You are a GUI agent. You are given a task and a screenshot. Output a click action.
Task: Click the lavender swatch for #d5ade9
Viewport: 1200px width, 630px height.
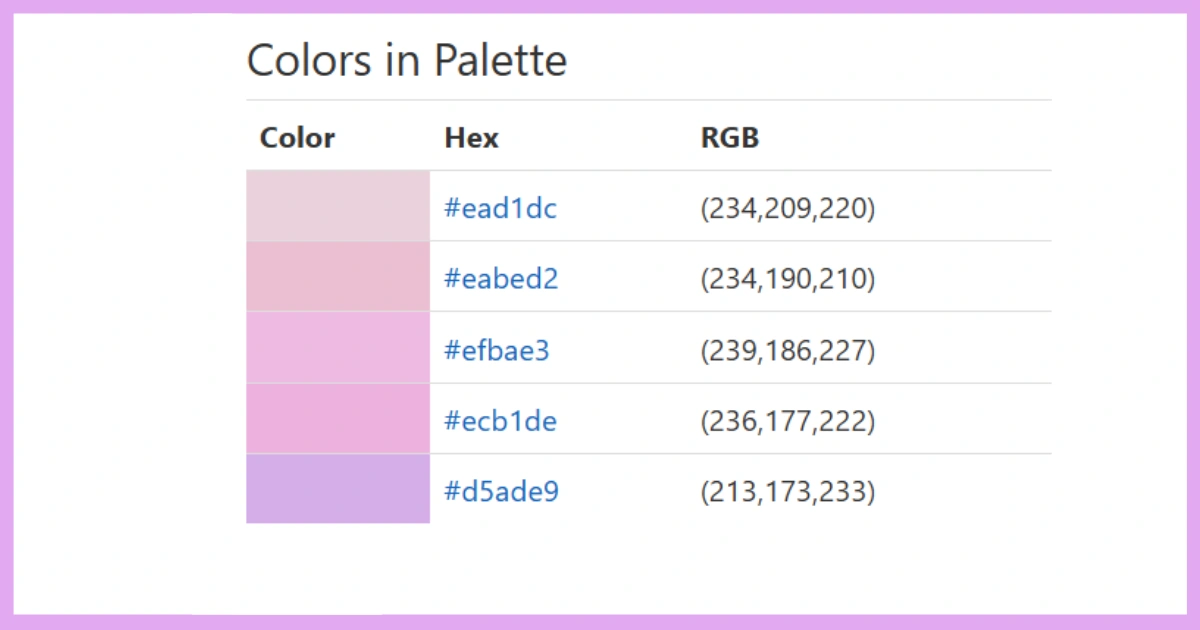[x=337, y=489]
